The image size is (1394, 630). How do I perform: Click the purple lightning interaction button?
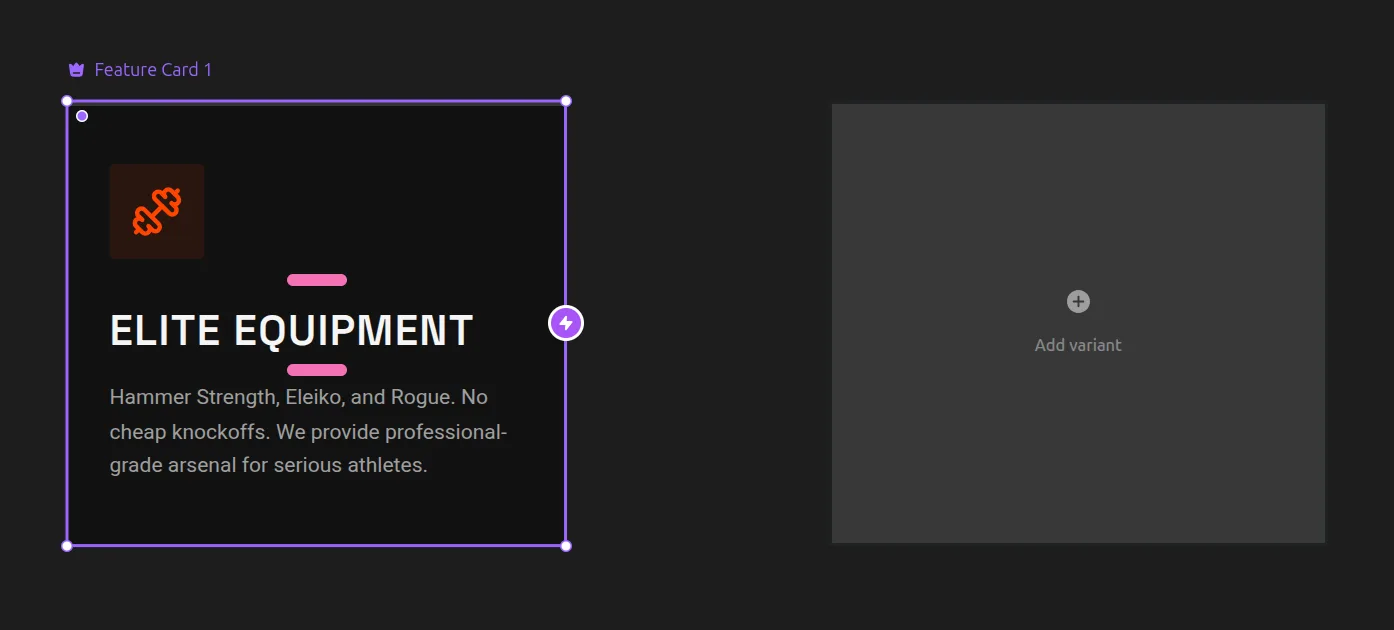tap(566, 323)
